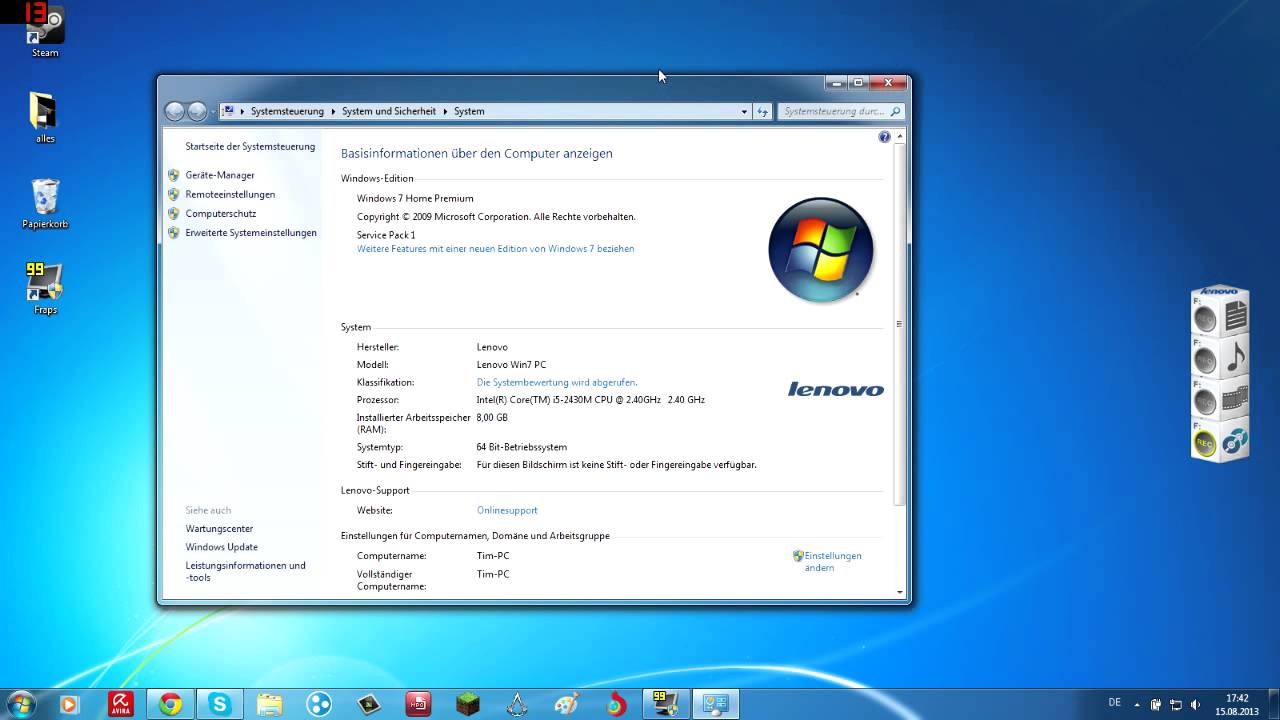Select System und Sicherheit breadcrumb
The width and height of the screenshot is (1280, 720).
389,111
